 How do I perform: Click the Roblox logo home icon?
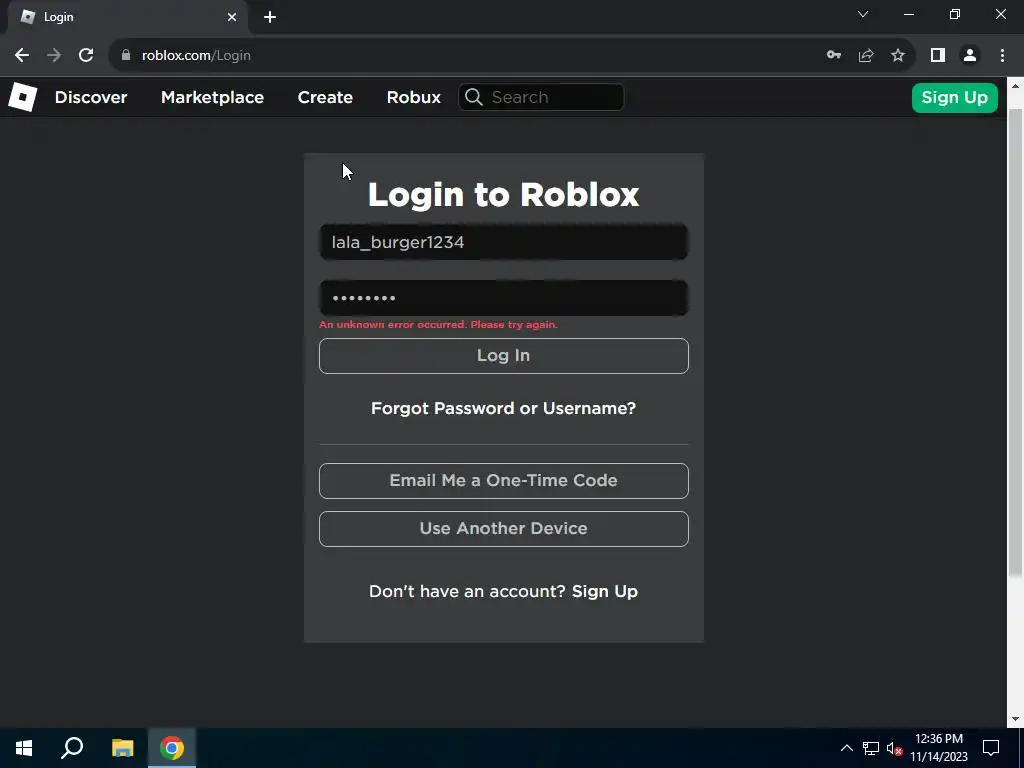pos(22,97)
